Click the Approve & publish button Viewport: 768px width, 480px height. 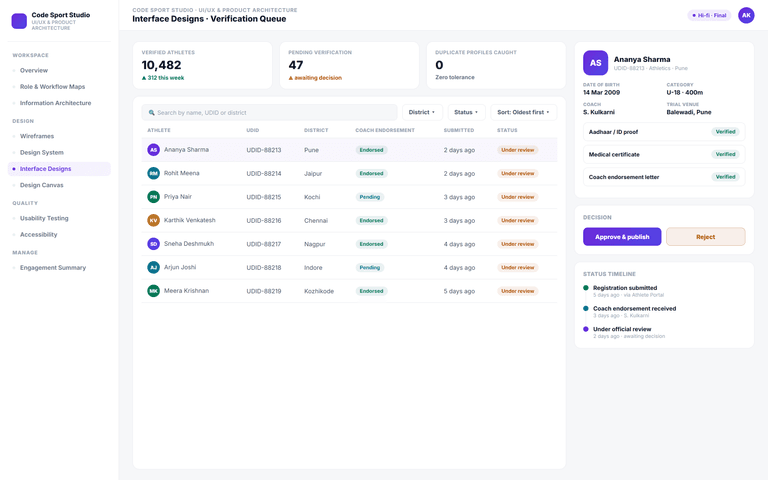tap(622, 237)
